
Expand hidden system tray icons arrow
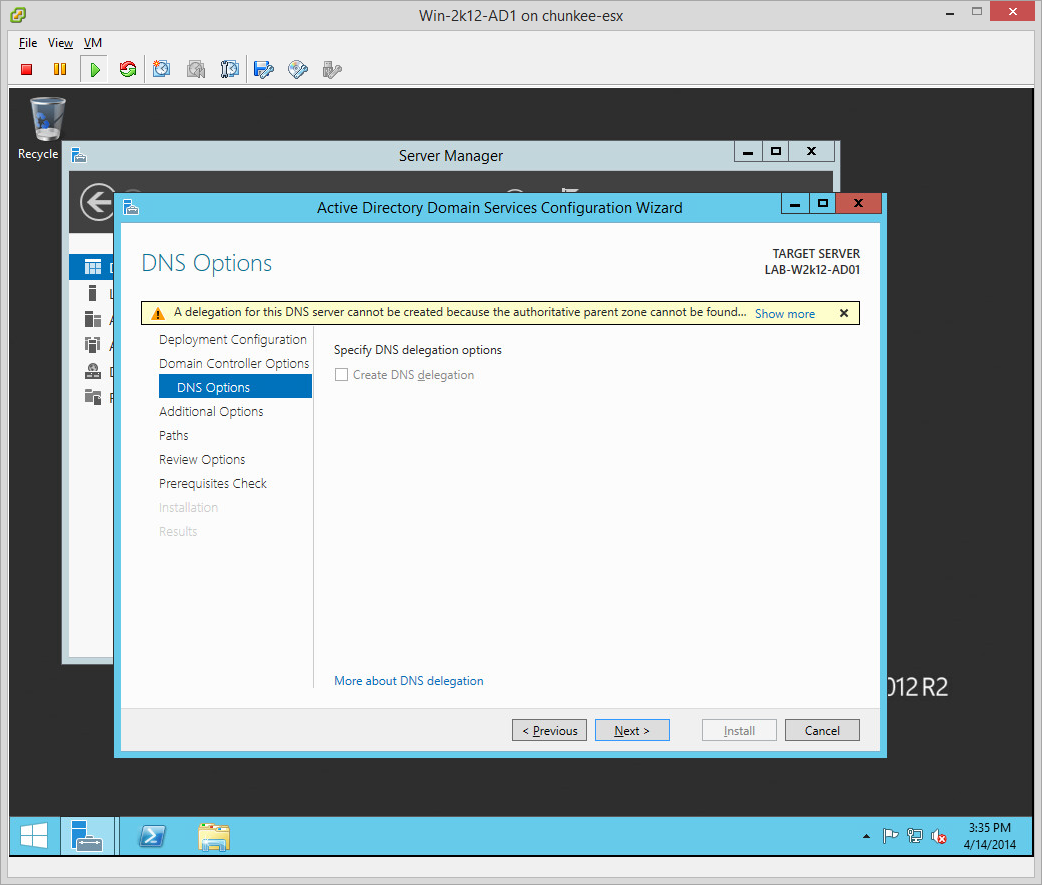[x=866, y=836]
